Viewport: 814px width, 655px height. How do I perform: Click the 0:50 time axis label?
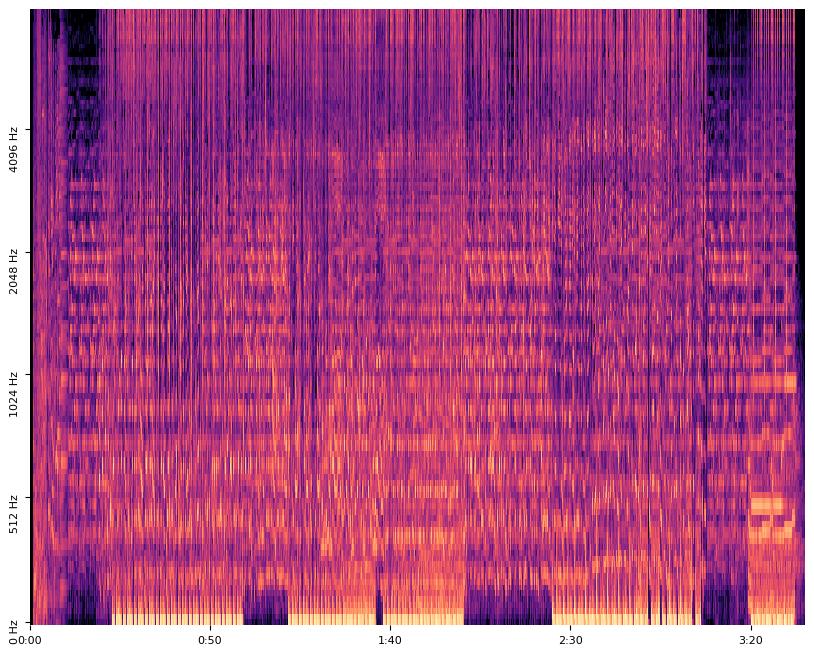click(210, 640)
